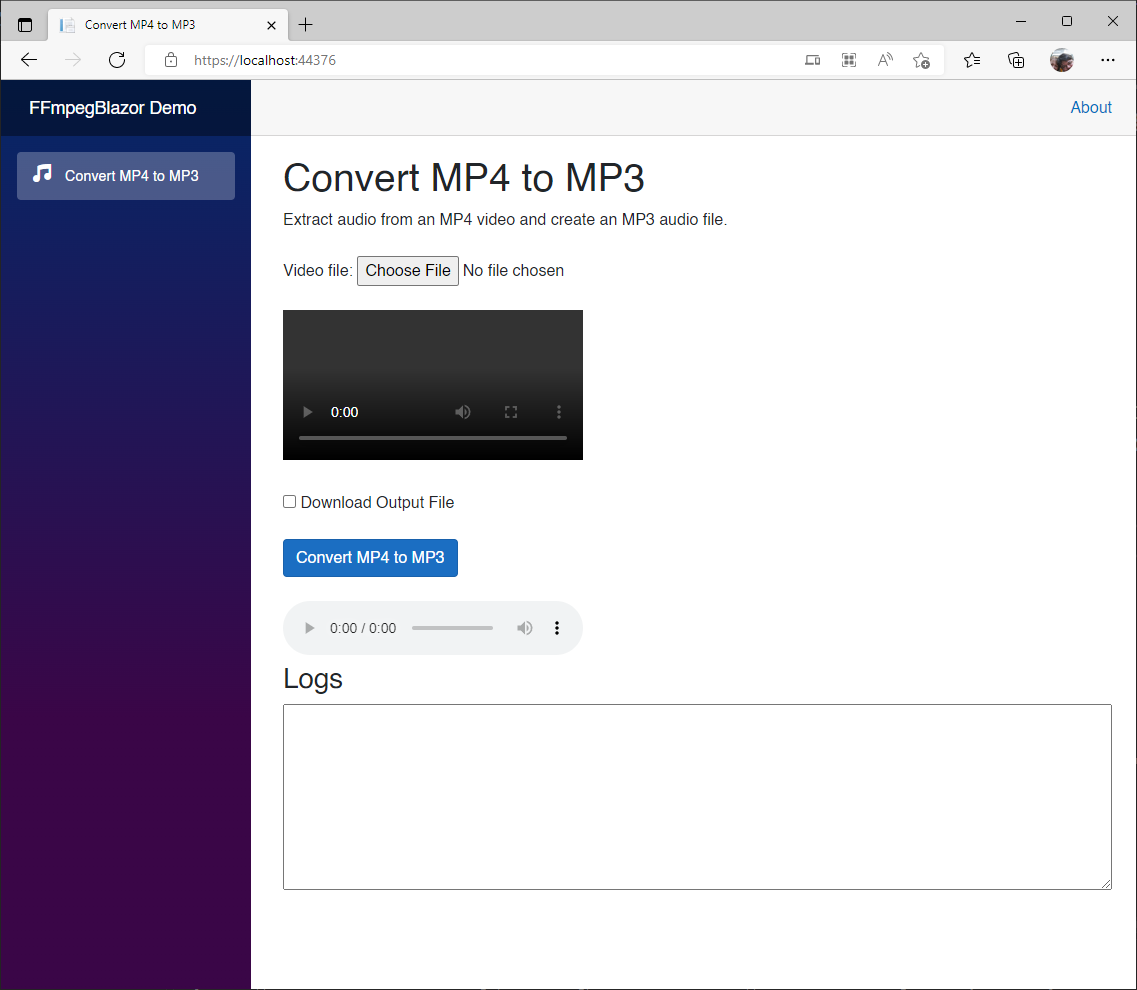This screenshot has height=990, width=1137.
Task: Open a new browser tab
Action: pyautogui.click(x=305, y=25)
